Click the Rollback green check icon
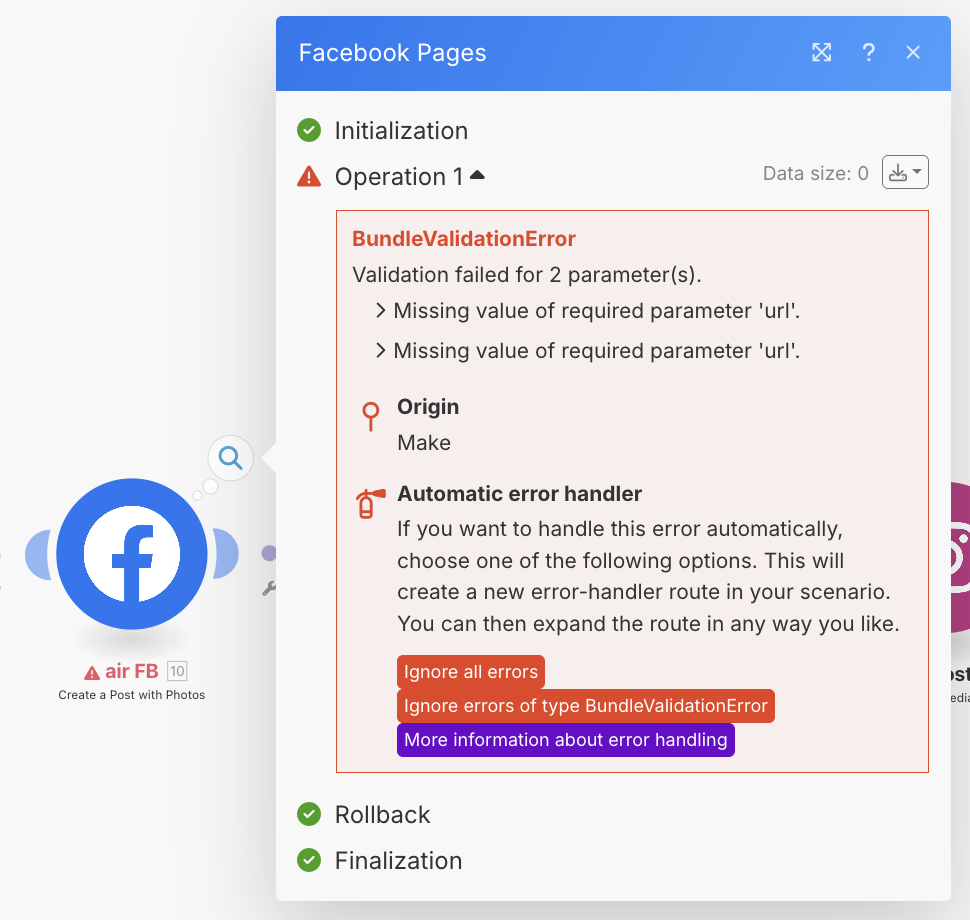Image resolution: width=970 pixels, height=920 pixels. click(x=309, y=814)
